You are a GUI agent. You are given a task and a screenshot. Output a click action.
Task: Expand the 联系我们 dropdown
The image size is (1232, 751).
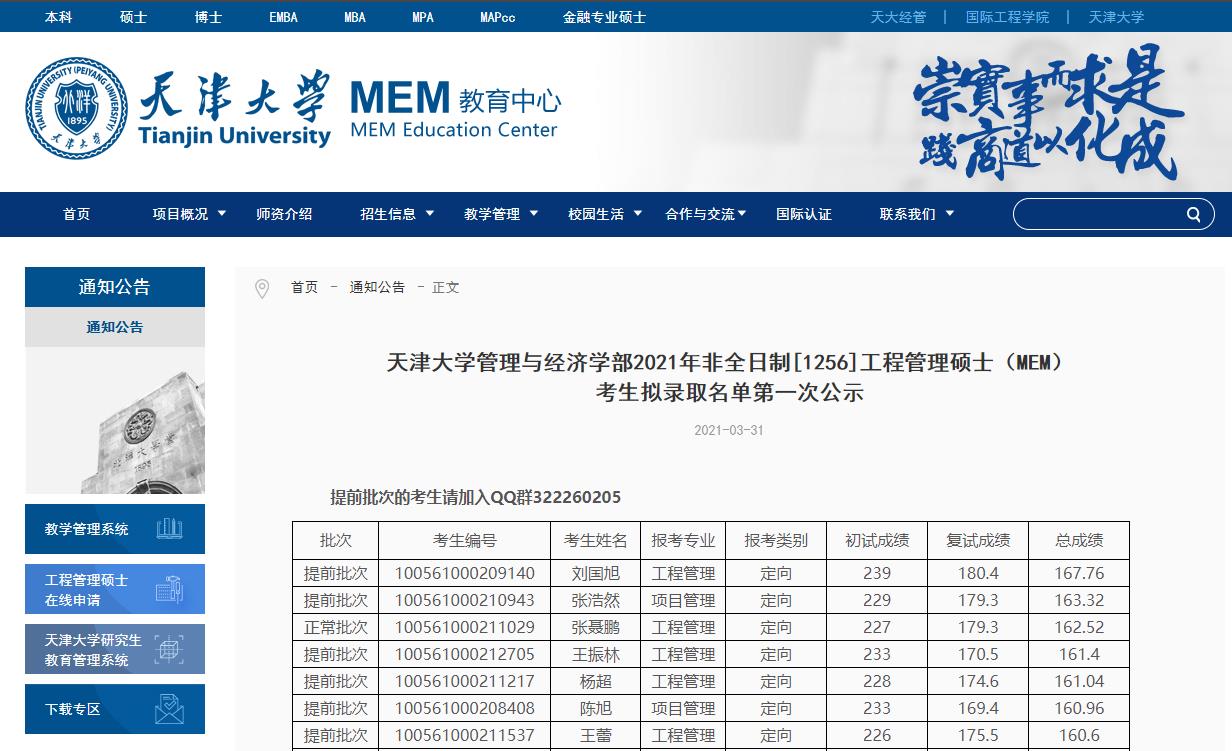coord(907,213)
